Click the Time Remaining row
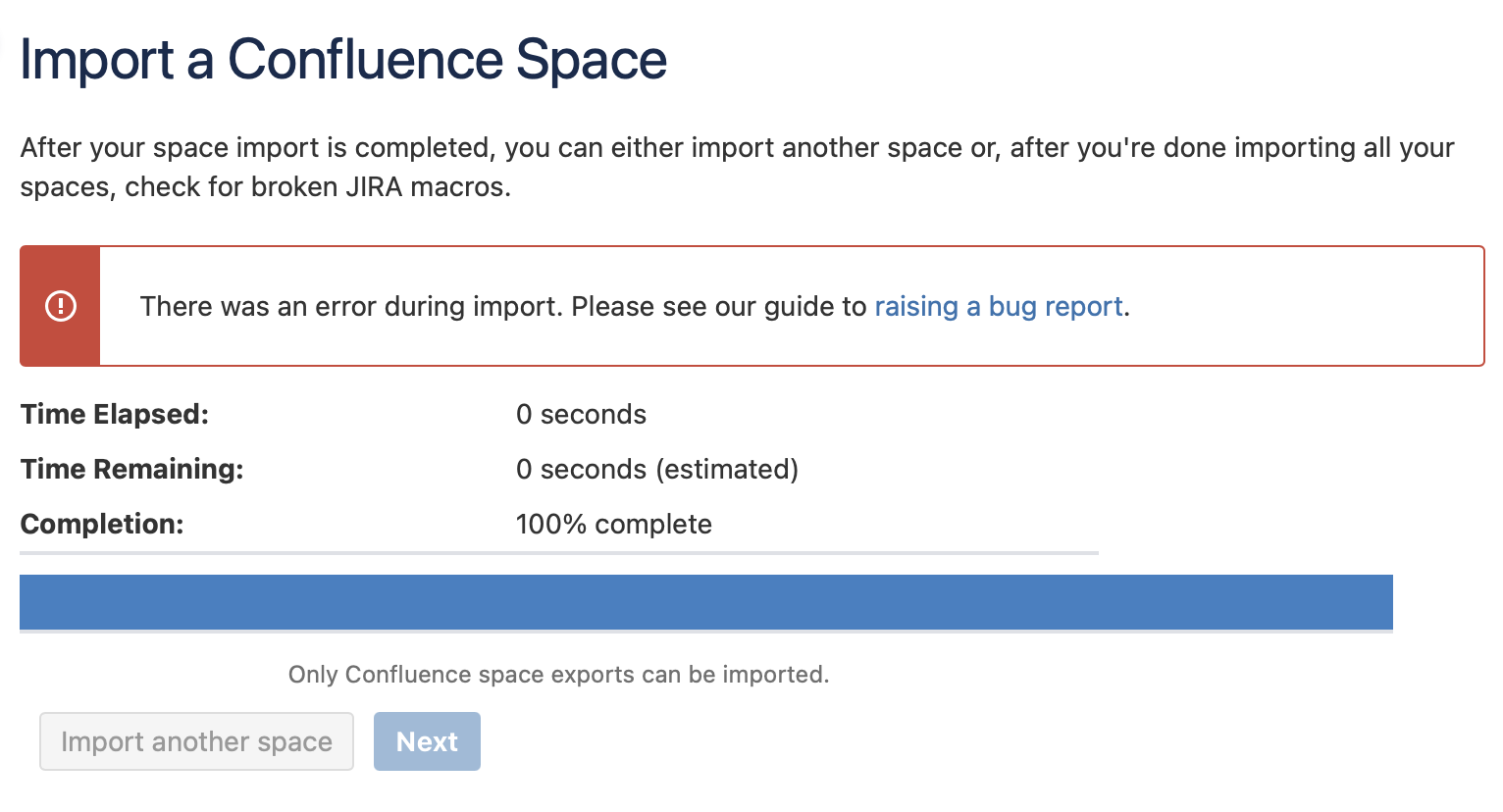Image resolution: width=1503 pixels, height=812 pixels. click(x=131, y=469)
